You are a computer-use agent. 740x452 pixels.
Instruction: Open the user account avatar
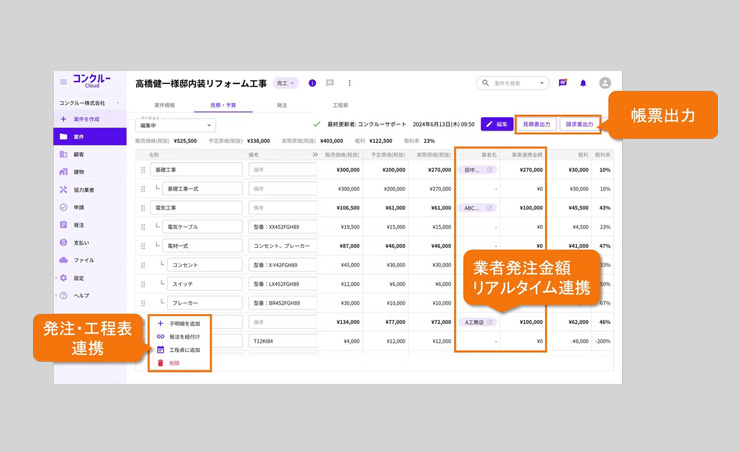tap(604, 84)
